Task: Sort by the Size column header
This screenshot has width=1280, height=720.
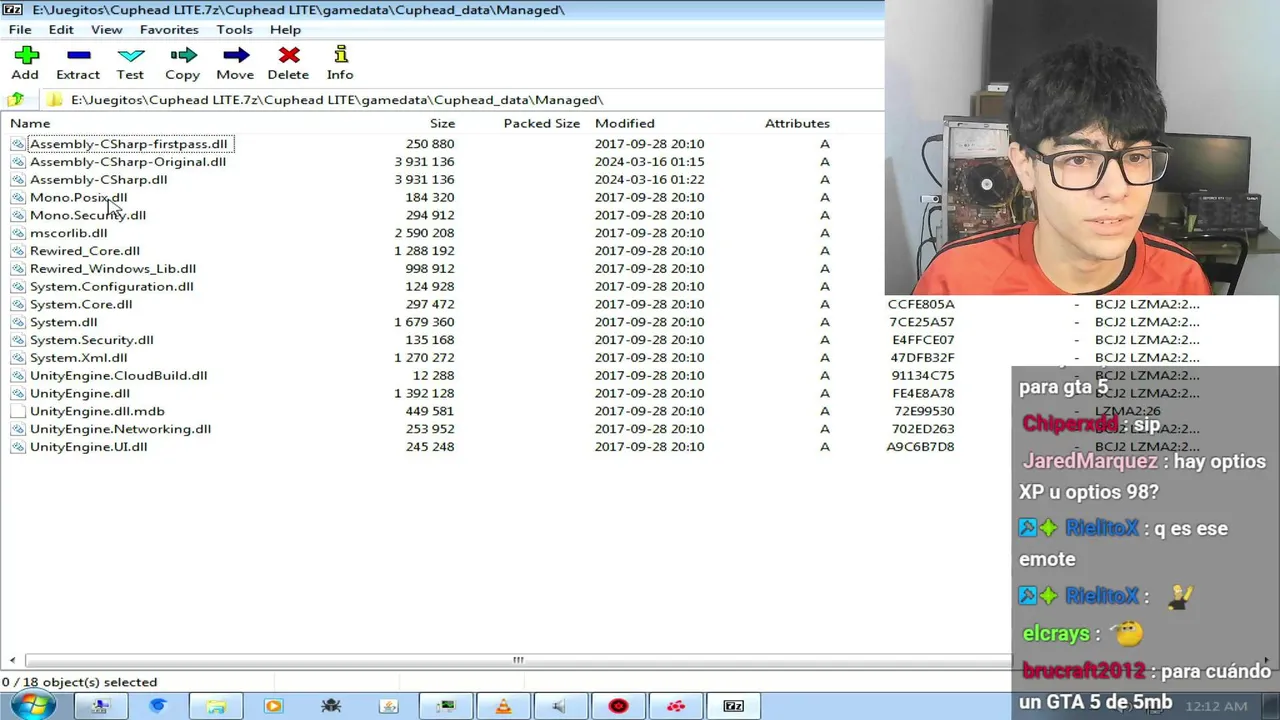Action: tap(442, 123)
